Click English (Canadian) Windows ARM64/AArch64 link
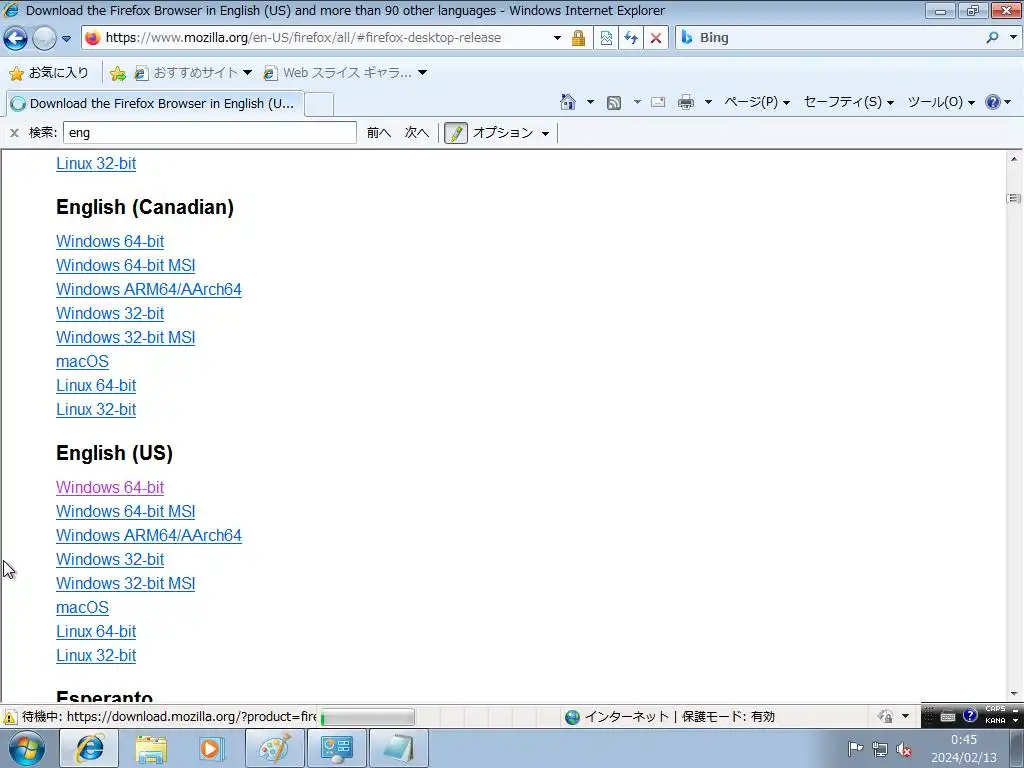 (149, 289)
